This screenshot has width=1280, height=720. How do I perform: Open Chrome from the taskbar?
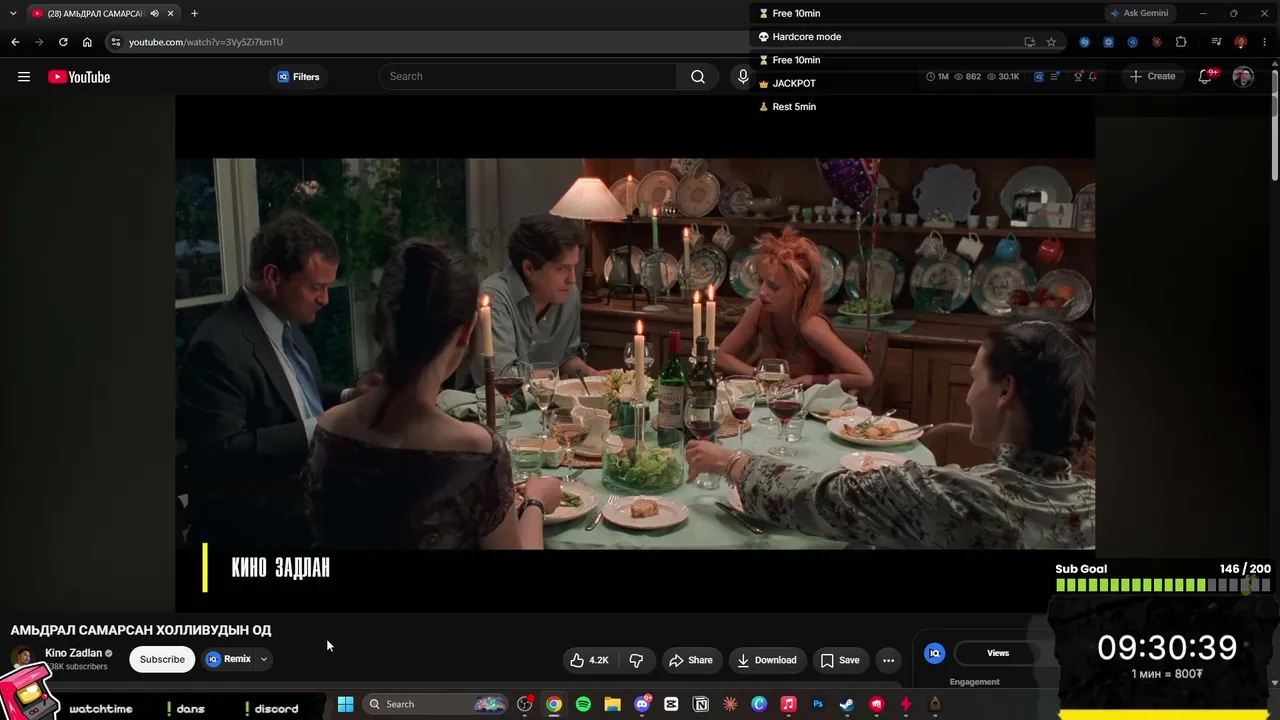pos(554,704)
